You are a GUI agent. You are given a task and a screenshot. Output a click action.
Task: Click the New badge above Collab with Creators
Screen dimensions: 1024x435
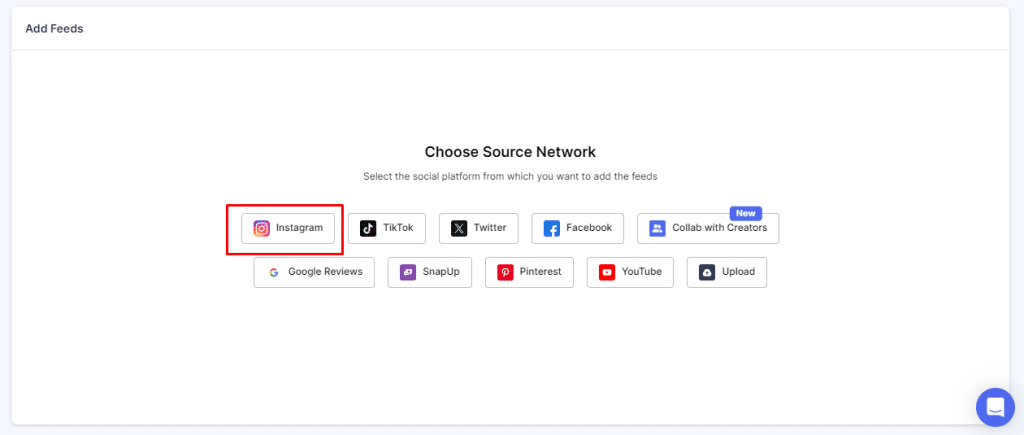pos(745,213)
